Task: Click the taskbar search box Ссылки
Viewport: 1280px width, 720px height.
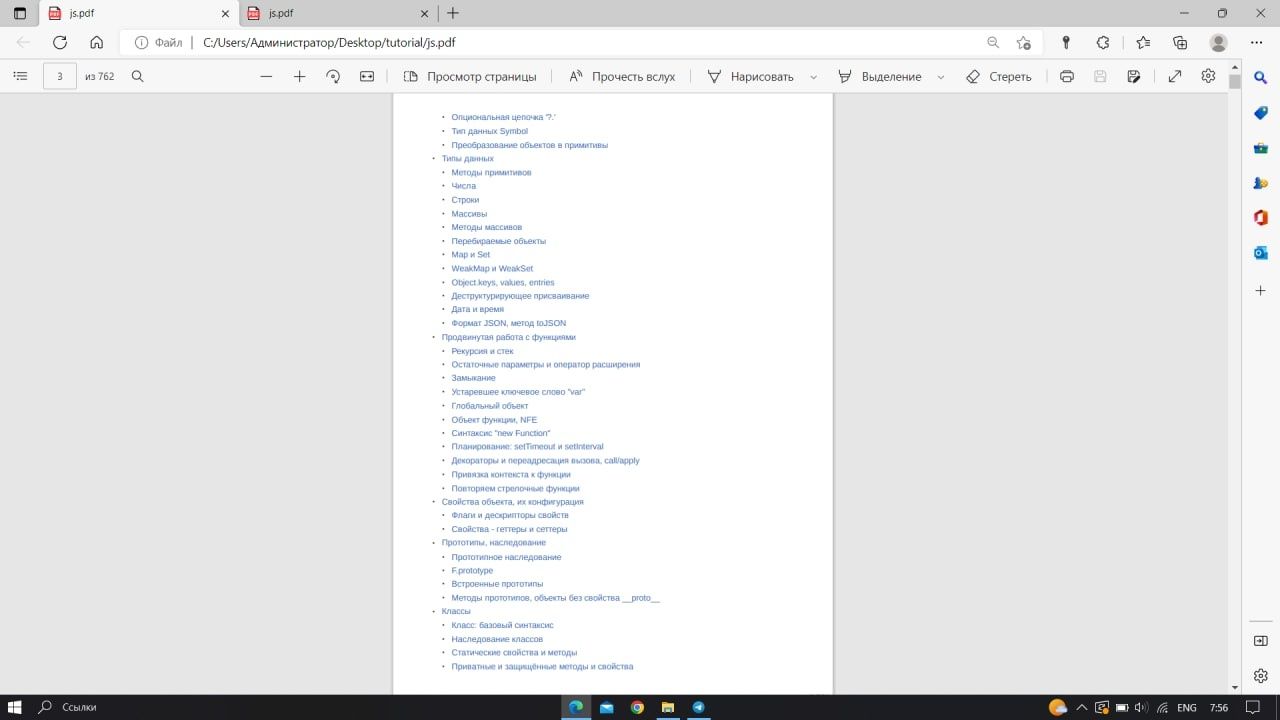Action: click(79, 707)
